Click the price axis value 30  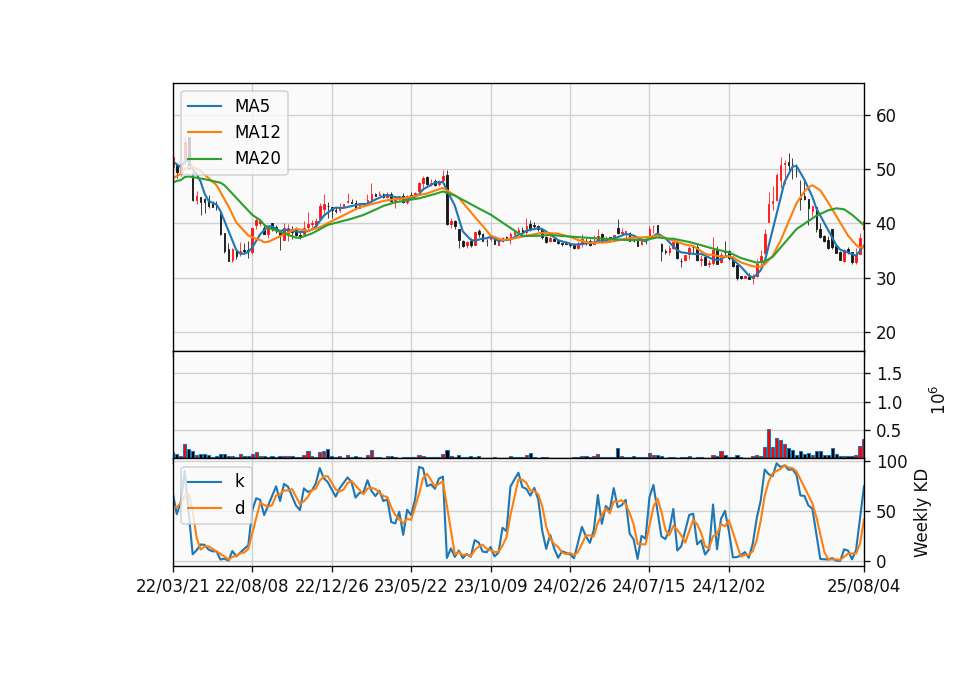tap(886, 279)
